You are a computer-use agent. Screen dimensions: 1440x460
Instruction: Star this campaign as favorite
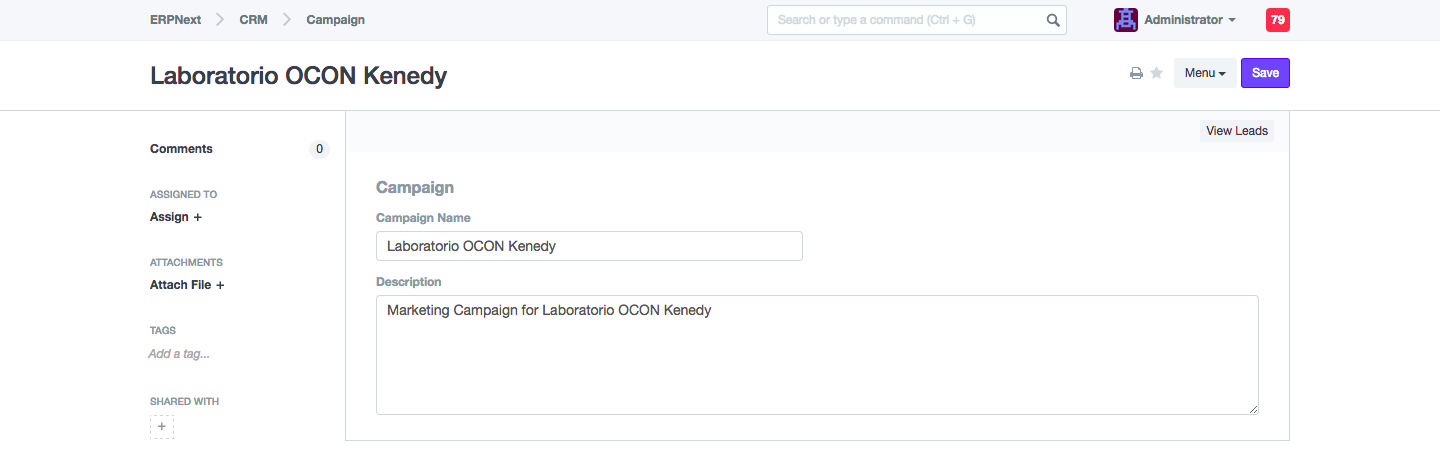point(1156,73)
